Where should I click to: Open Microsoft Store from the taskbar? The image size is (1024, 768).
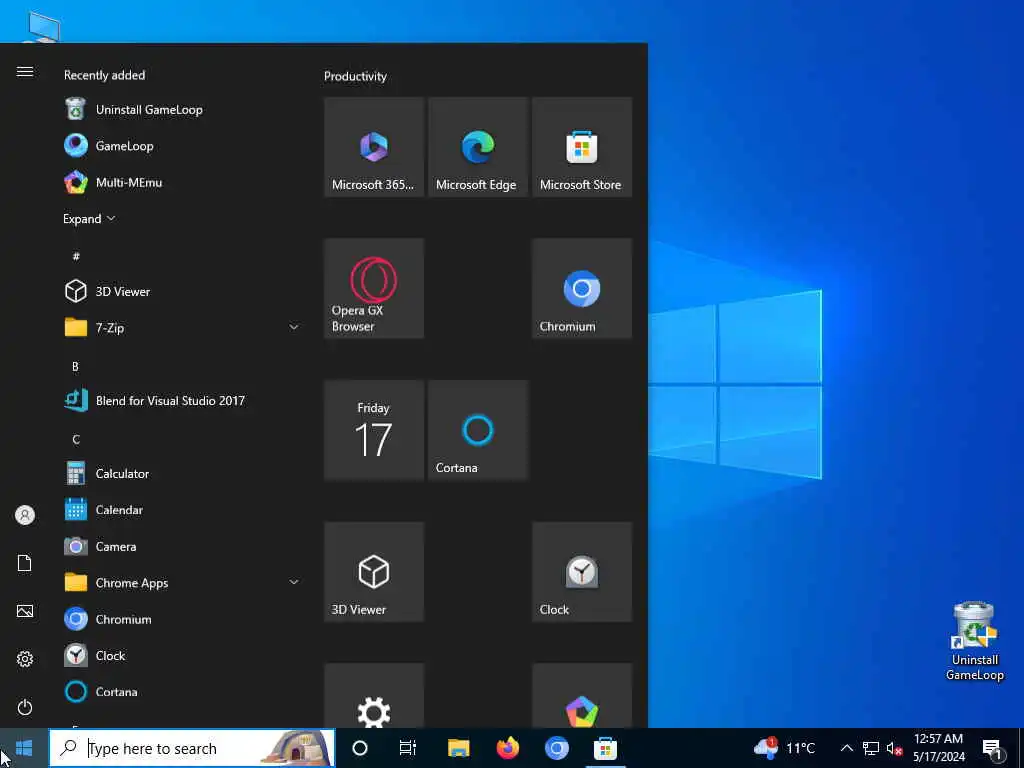(x=605, y=748)
